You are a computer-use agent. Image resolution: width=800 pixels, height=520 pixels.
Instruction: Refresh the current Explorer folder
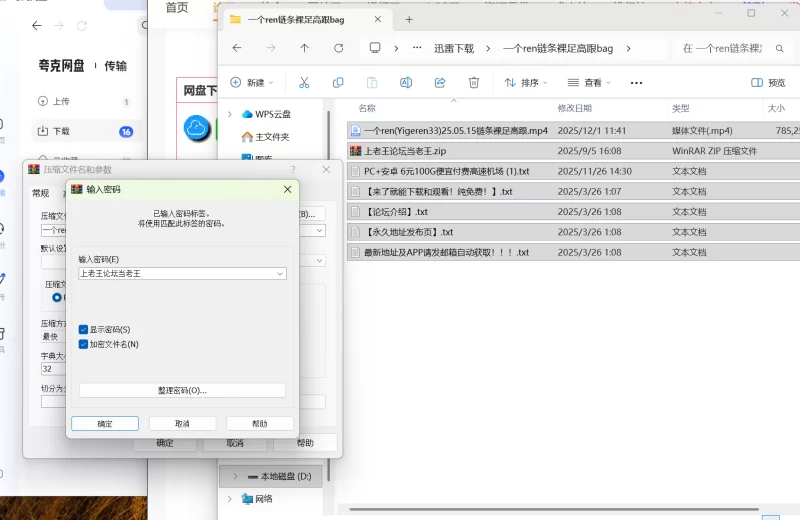point(339,48)
